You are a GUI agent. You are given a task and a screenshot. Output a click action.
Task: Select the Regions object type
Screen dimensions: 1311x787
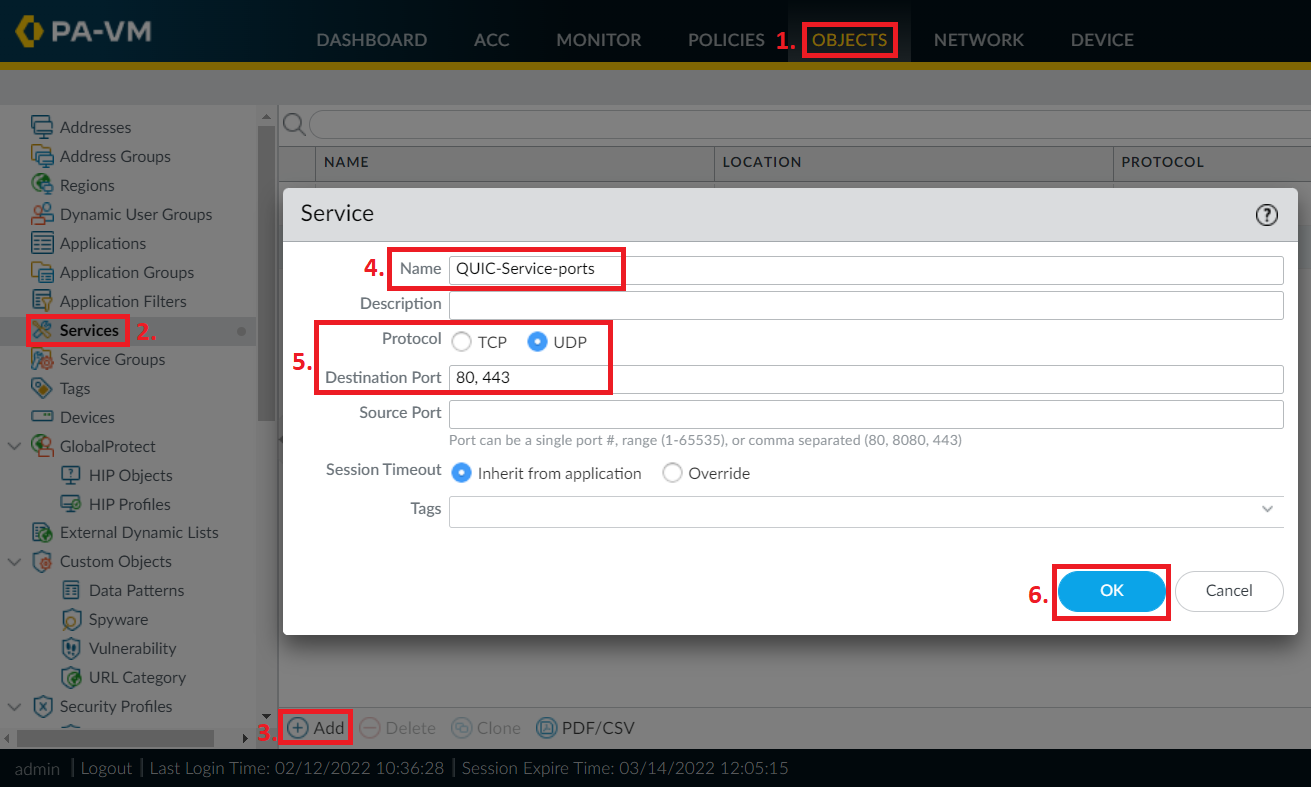(x=88, y=185)
